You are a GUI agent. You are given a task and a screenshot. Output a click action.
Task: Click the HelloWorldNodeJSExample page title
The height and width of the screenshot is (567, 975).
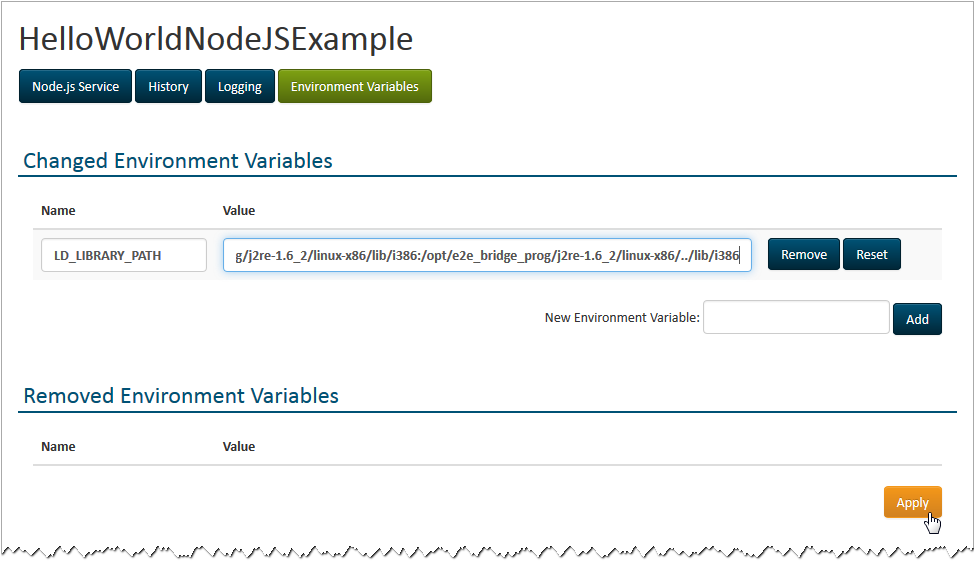pos(216,39)
